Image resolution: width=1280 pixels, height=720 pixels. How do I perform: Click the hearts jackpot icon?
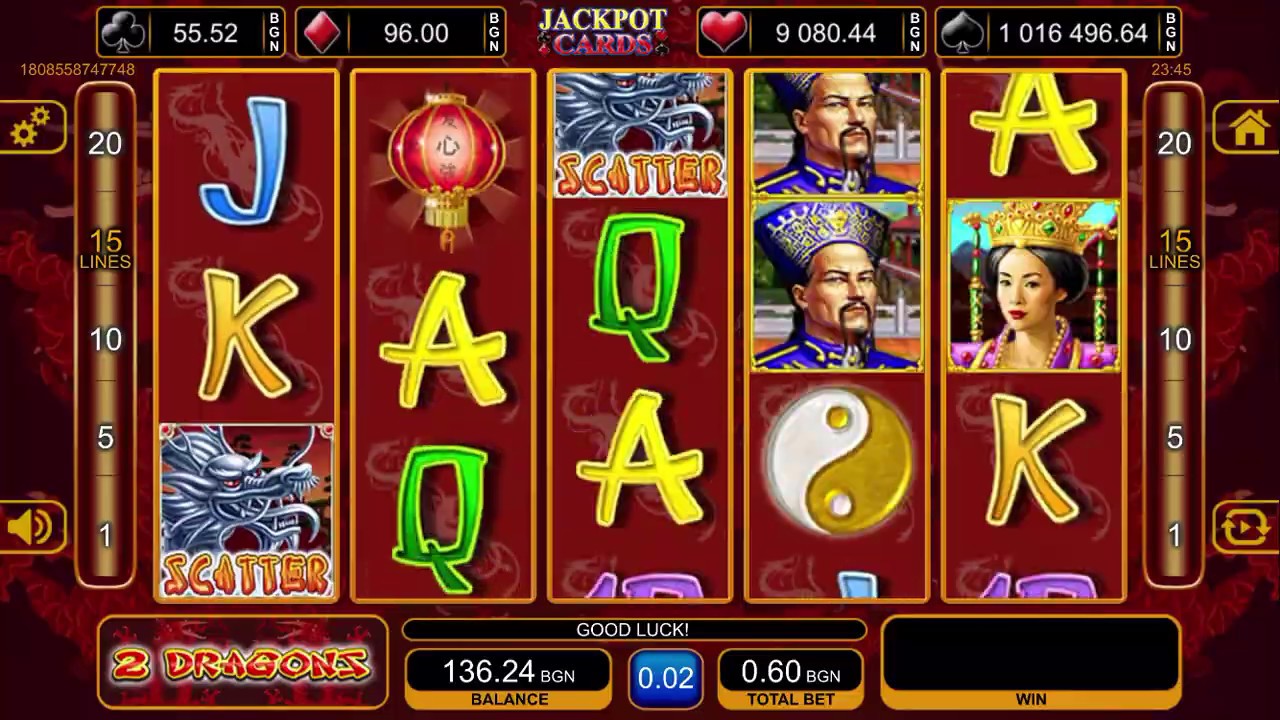point(722,33)
